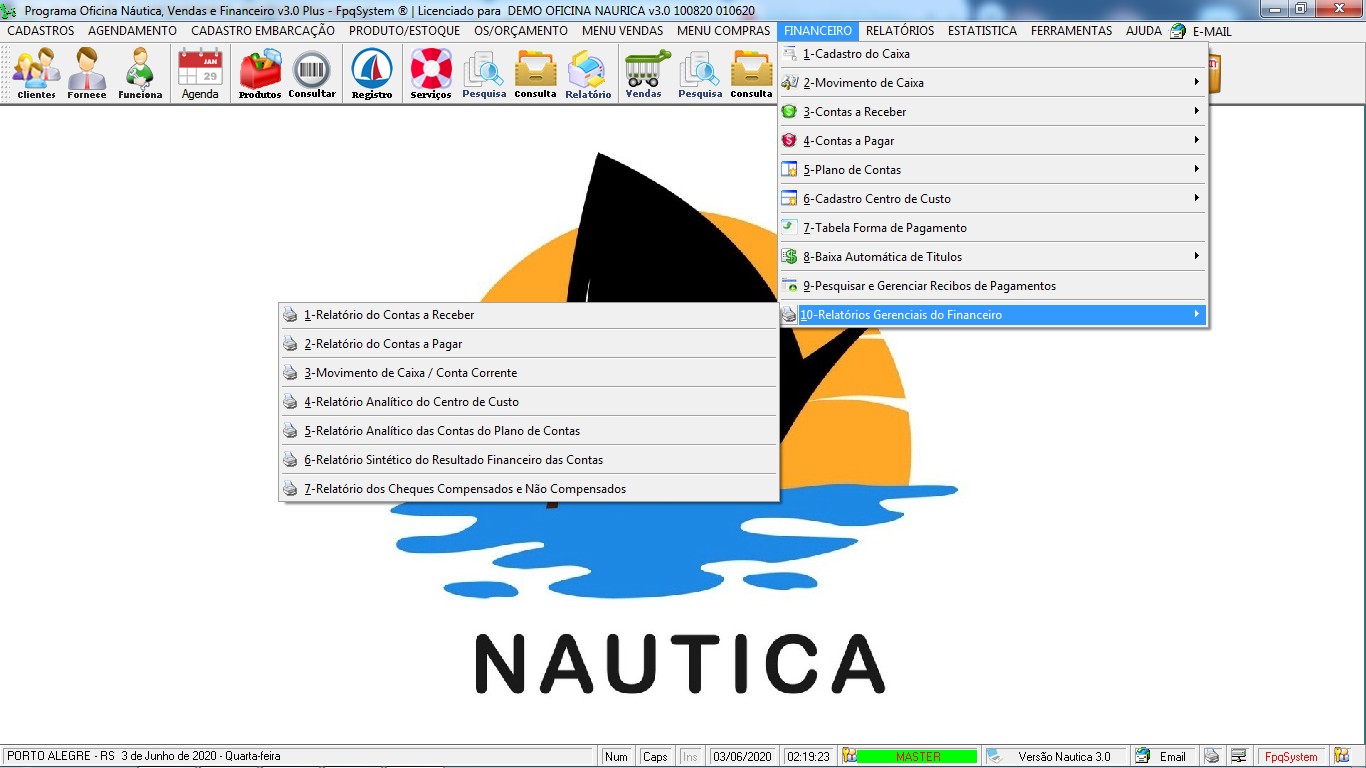Expand 8-Baixa Automática de Títulos submenu arrow
The image size is (1366, 768).
click(1196, 257)
